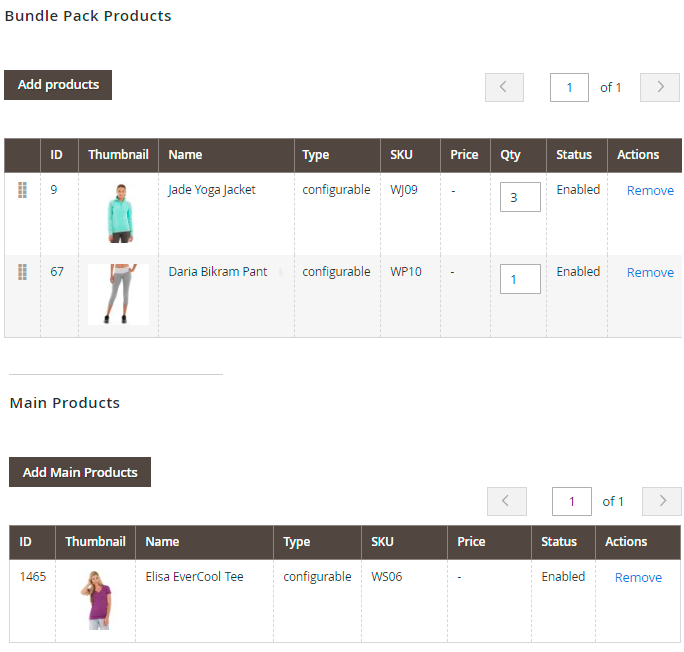Click the Bundle Pack page number field
Viewport: 684px width, 652px height.
pos(569,87)
